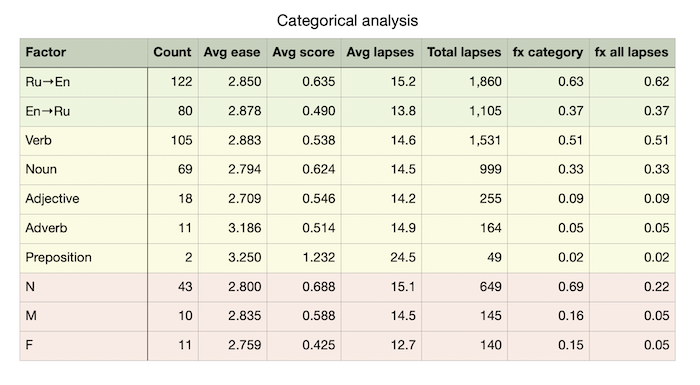Select the fx category header
Image resolution: width=700 pixels, height=385 pixels.
click(548, 53)
